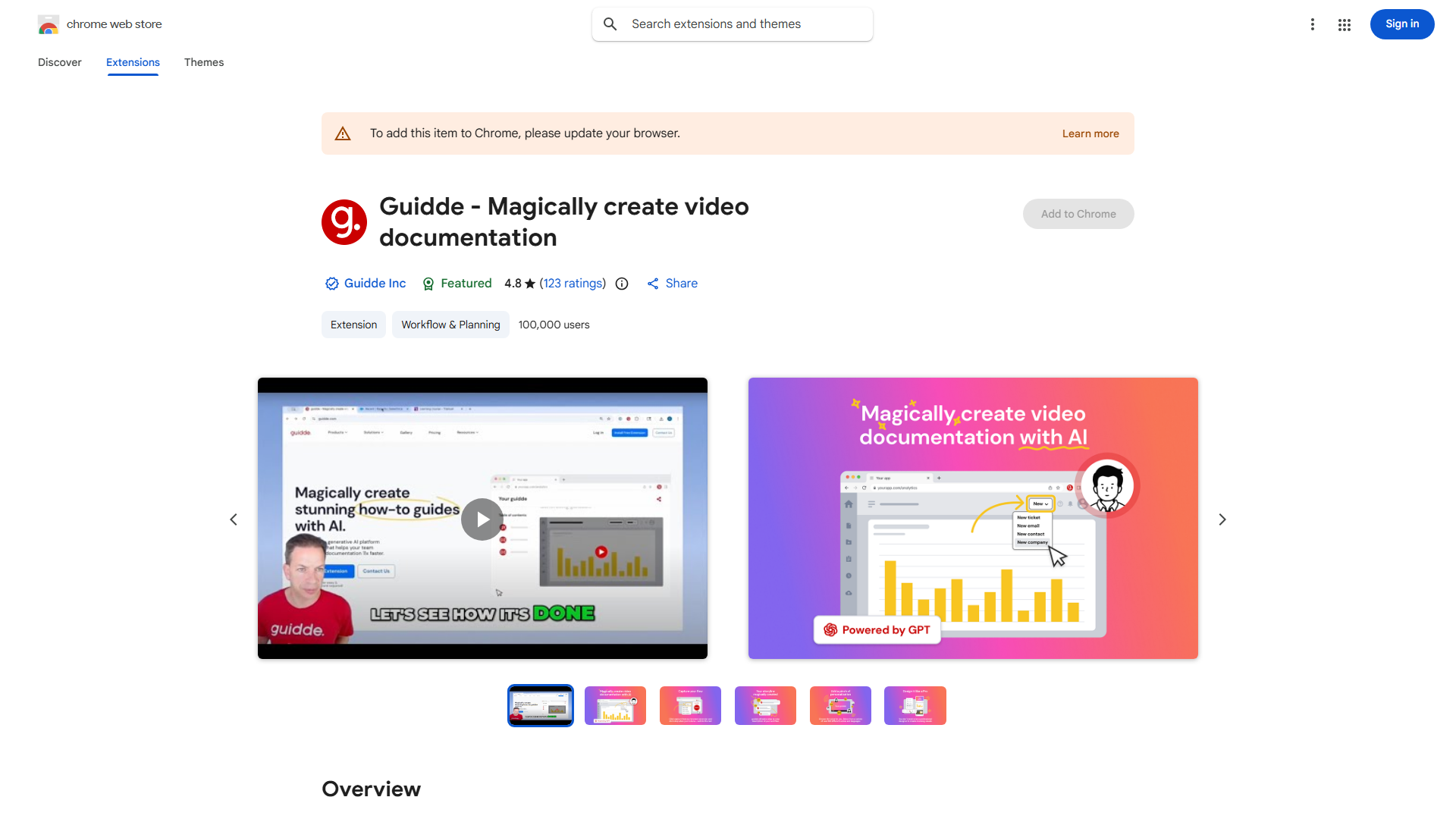This screenshot has width=1456, height=819.
Task: Click the Sign in button
Action: pos(1401,24)
